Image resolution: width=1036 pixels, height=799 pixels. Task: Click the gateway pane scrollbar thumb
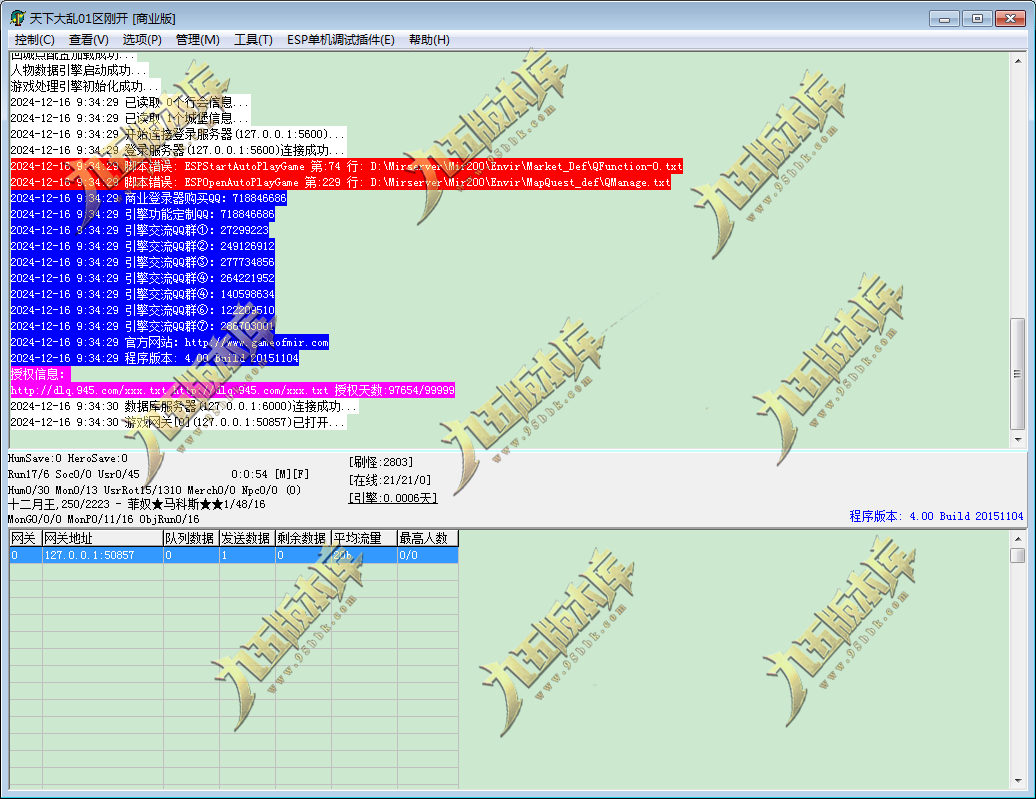point(1018,555)
